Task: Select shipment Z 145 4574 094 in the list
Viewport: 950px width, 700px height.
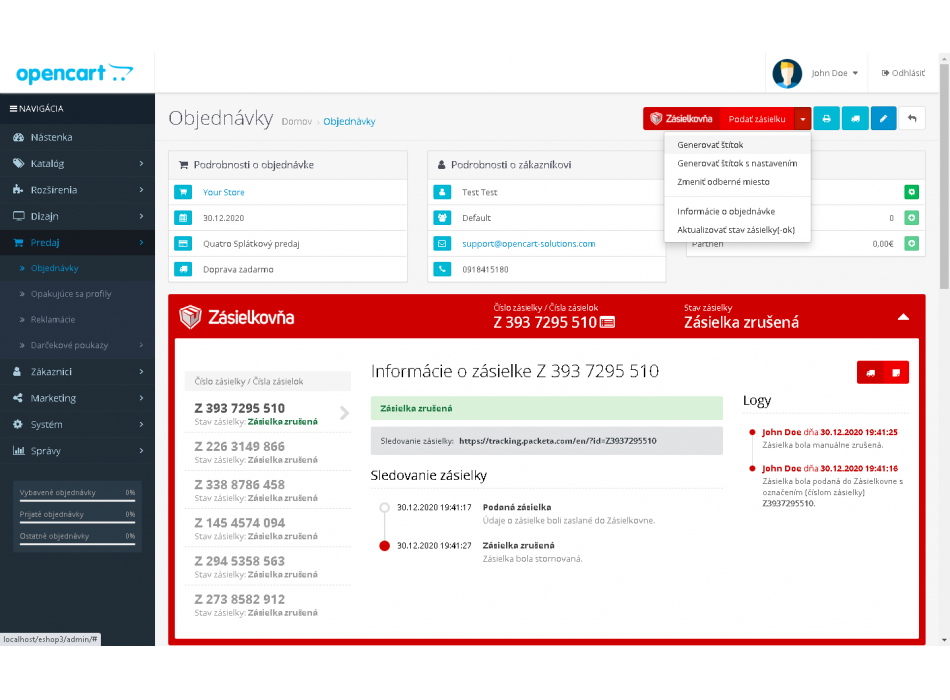Action: (268, 528)
